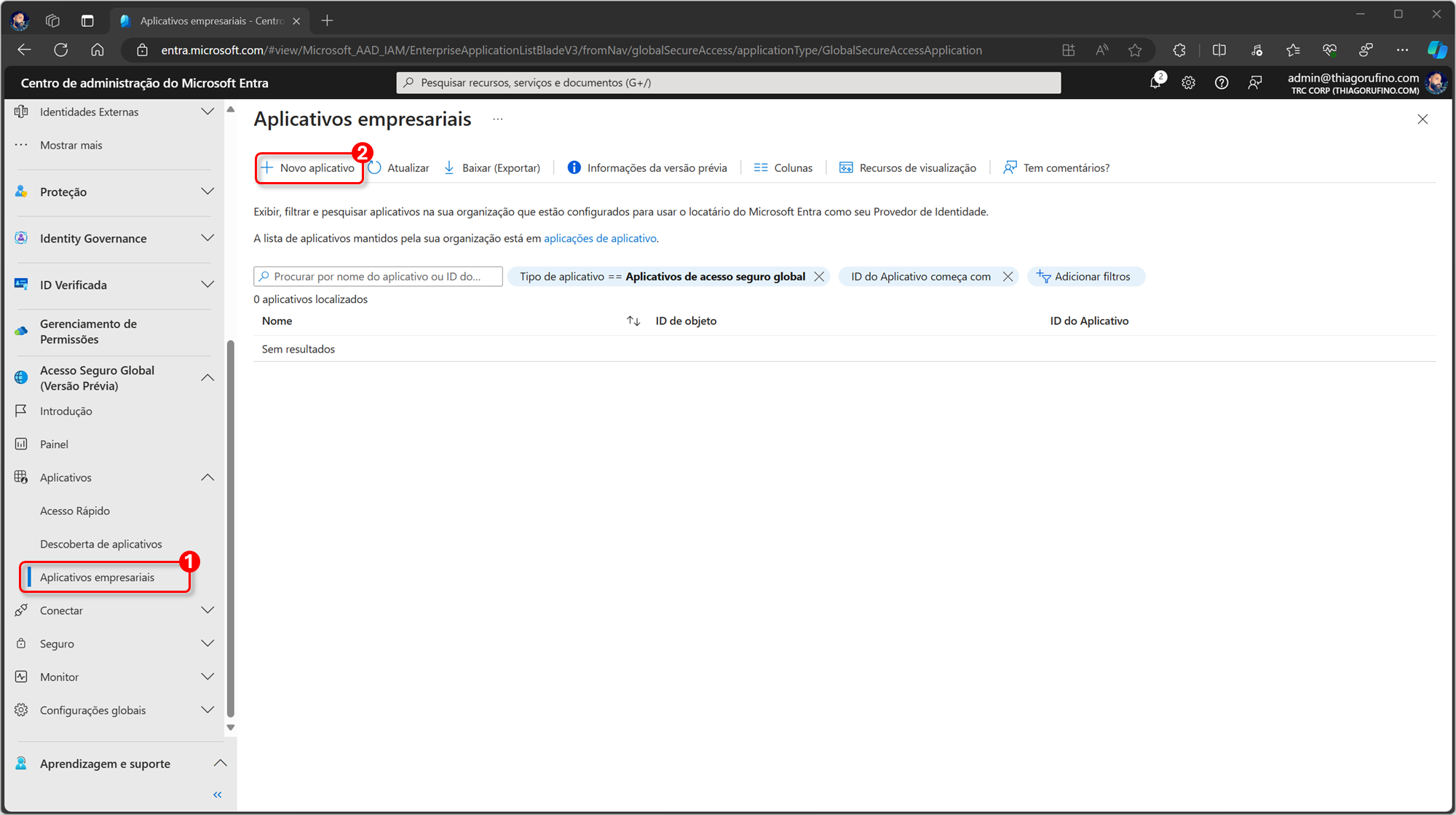Click the ID de objeto column header
This screenshot has width=1456, height=815.
tap(686, 320)
